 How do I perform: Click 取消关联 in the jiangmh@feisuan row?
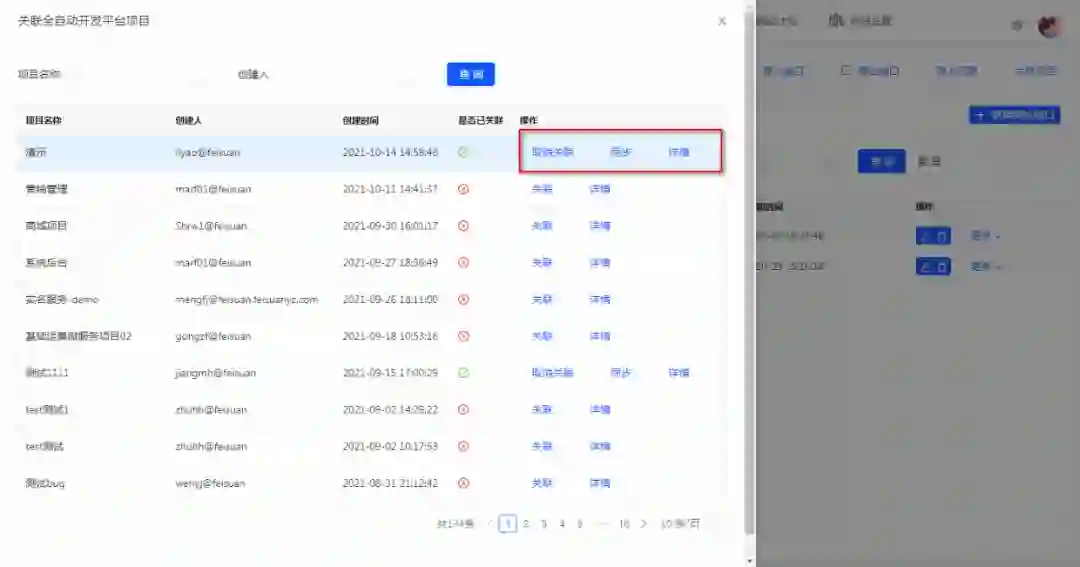pos(552,373)
